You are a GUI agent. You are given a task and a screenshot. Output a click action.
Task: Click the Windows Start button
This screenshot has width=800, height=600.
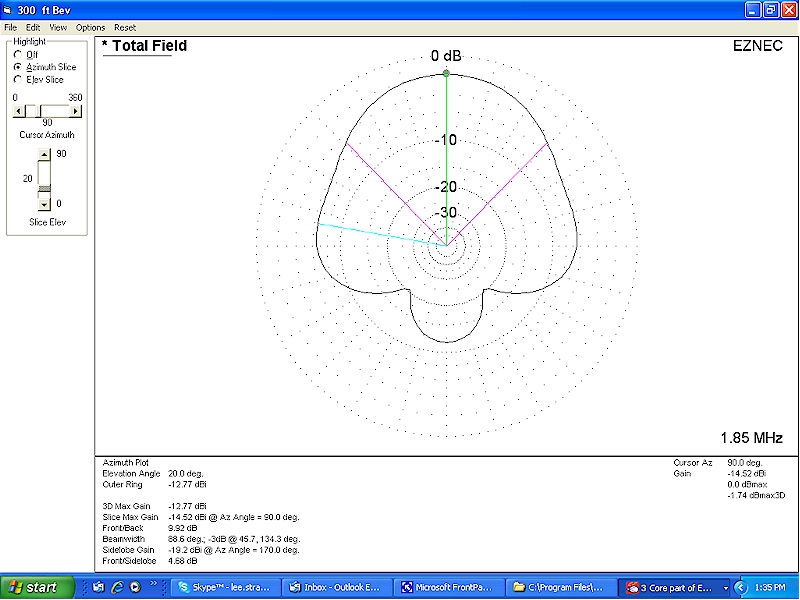[x=35, y=588]
